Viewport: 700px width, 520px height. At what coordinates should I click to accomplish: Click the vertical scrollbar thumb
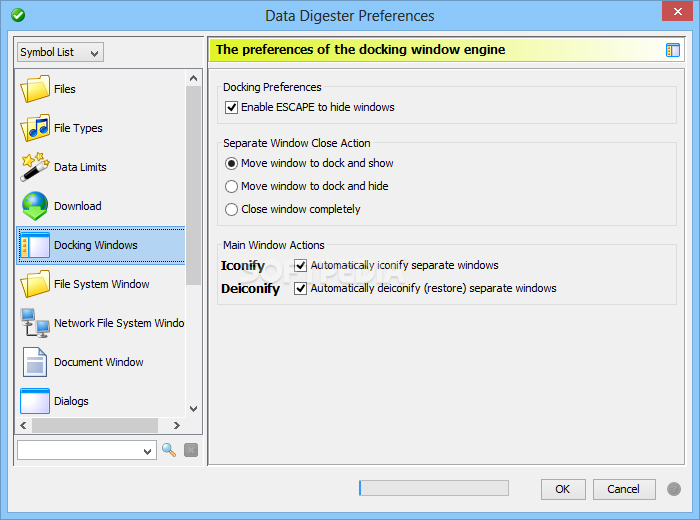tap(193, 185)
